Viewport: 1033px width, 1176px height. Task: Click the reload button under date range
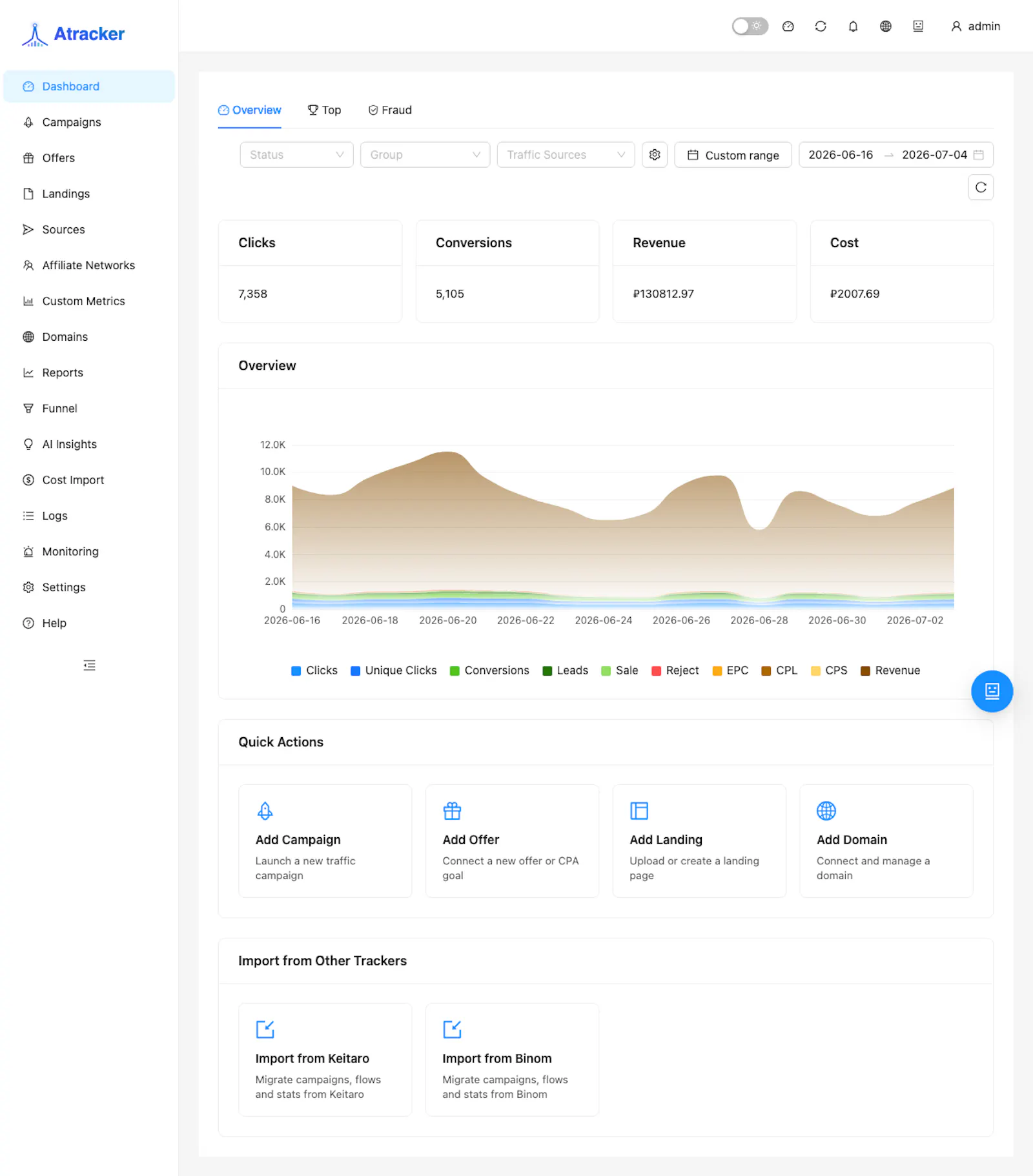tap(981, 188)
